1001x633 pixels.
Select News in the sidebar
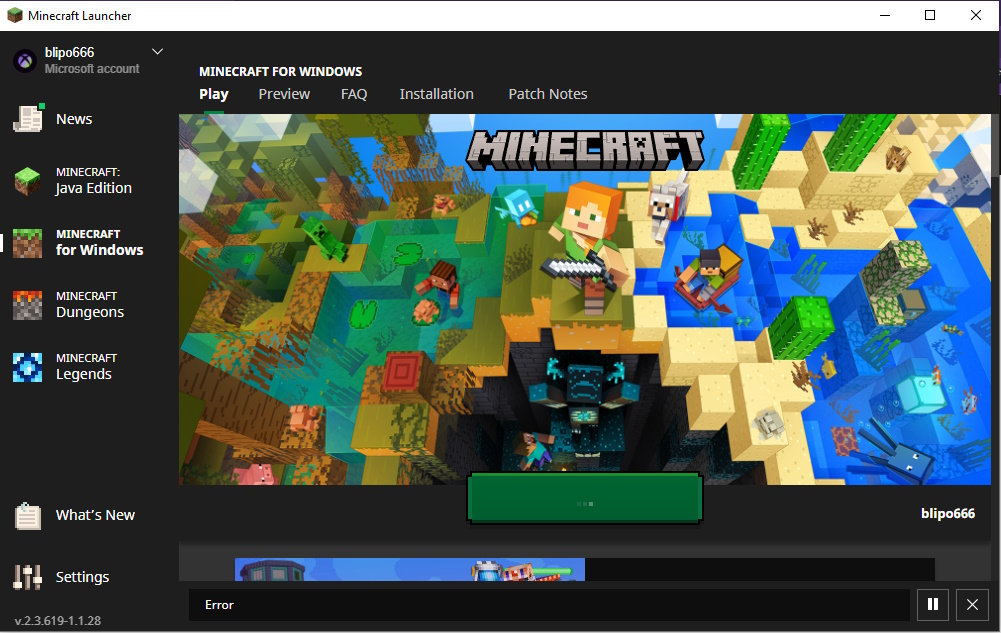[x=74, y=119]
